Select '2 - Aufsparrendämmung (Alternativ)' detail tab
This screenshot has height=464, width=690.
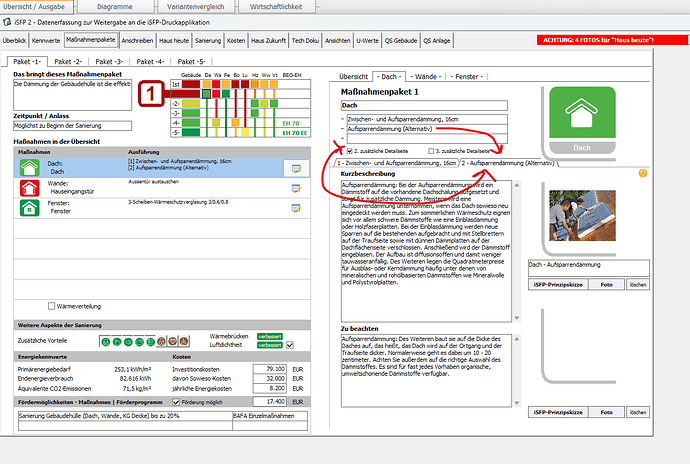pyautogui.click(x=509, y=161)
